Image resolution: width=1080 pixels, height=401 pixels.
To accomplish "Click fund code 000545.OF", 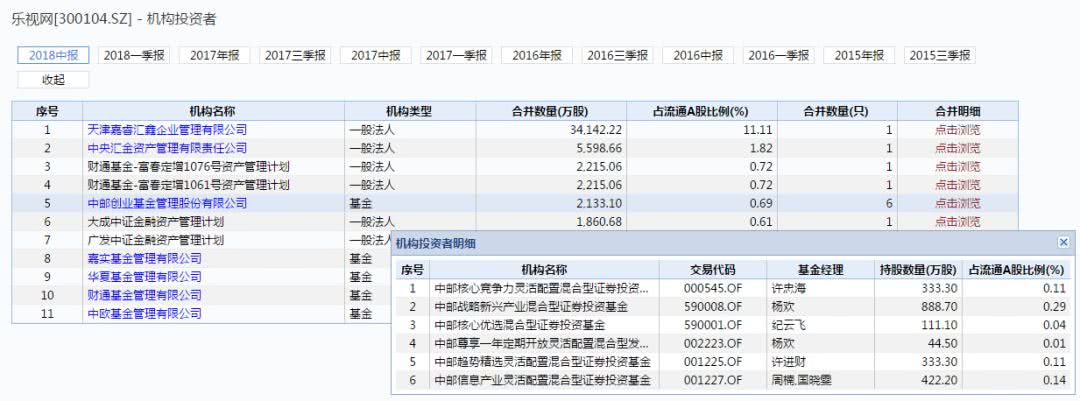I will coord(714,288).
